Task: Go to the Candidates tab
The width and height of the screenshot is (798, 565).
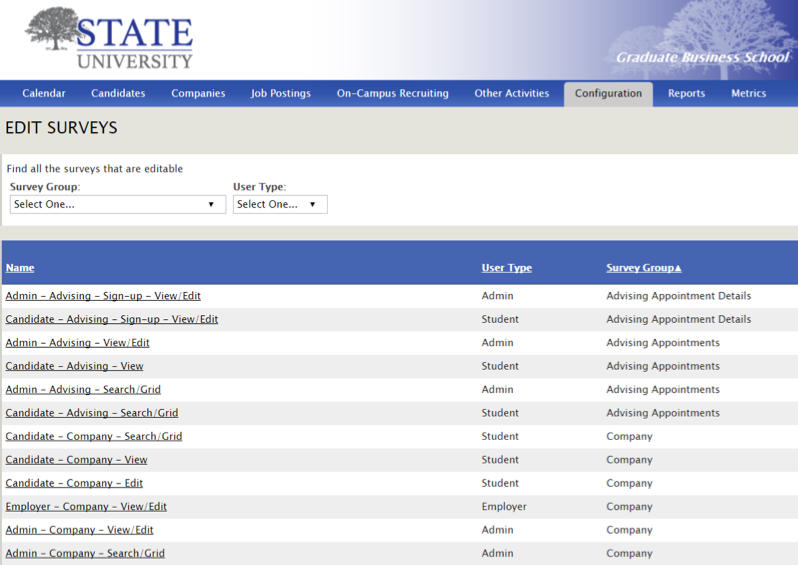Action: [x=118, y=93]
